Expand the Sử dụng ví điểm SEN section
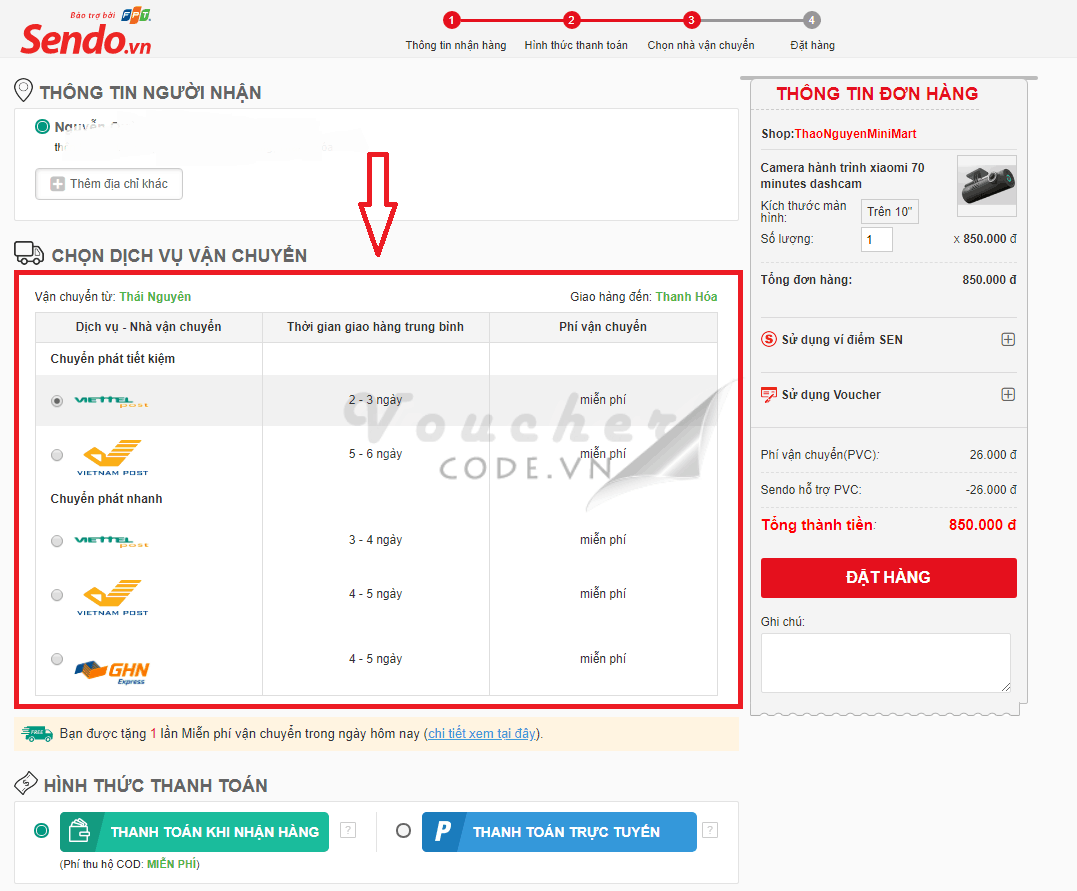The height and width of the screenshot is (891, 1077). tap(1008, 339)
